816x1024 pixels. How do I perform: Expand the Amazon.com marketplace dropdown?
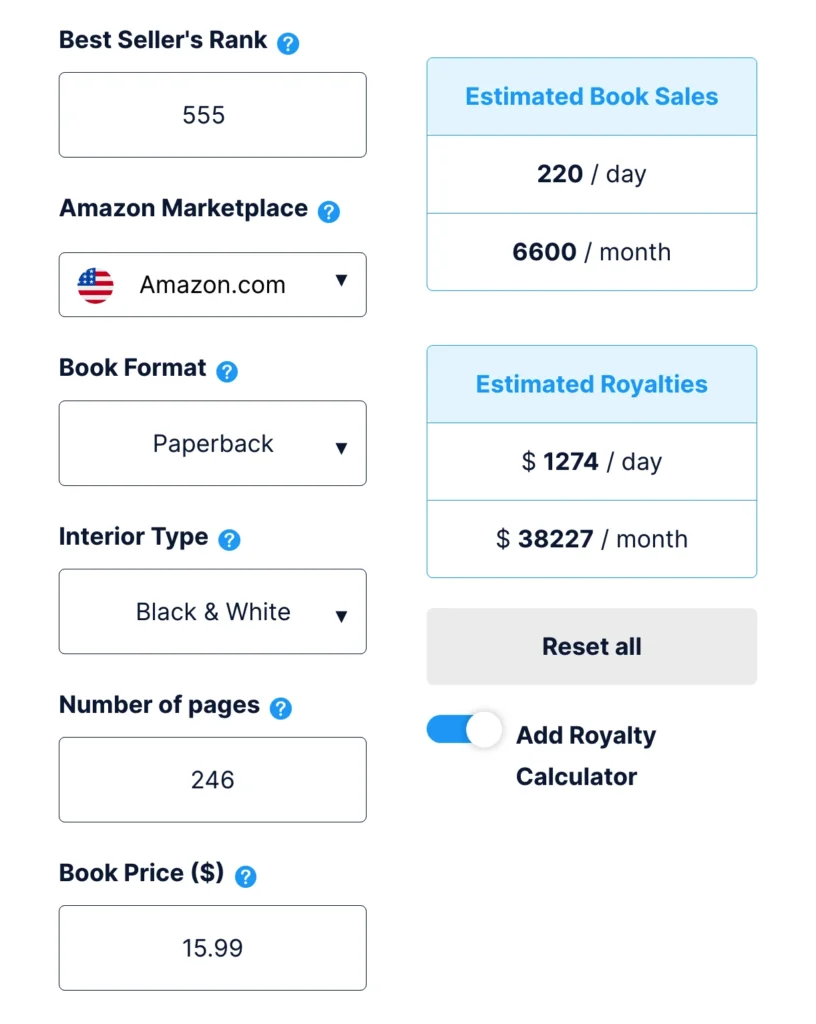(x=213, y=285)
